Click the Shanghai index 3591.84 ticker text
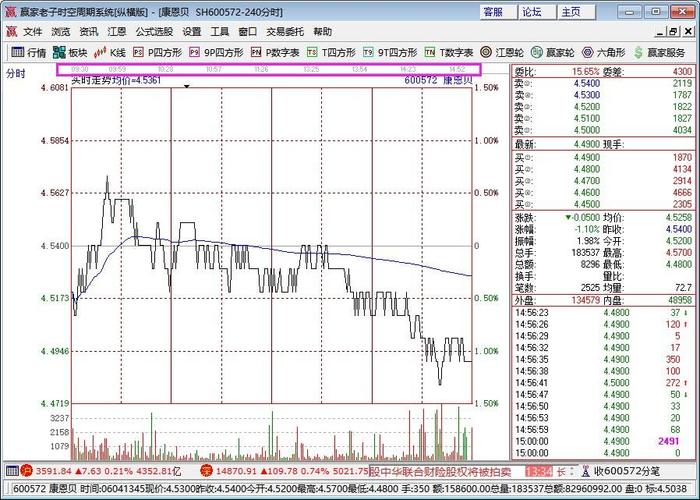700x500 pixels. point(54,471)
